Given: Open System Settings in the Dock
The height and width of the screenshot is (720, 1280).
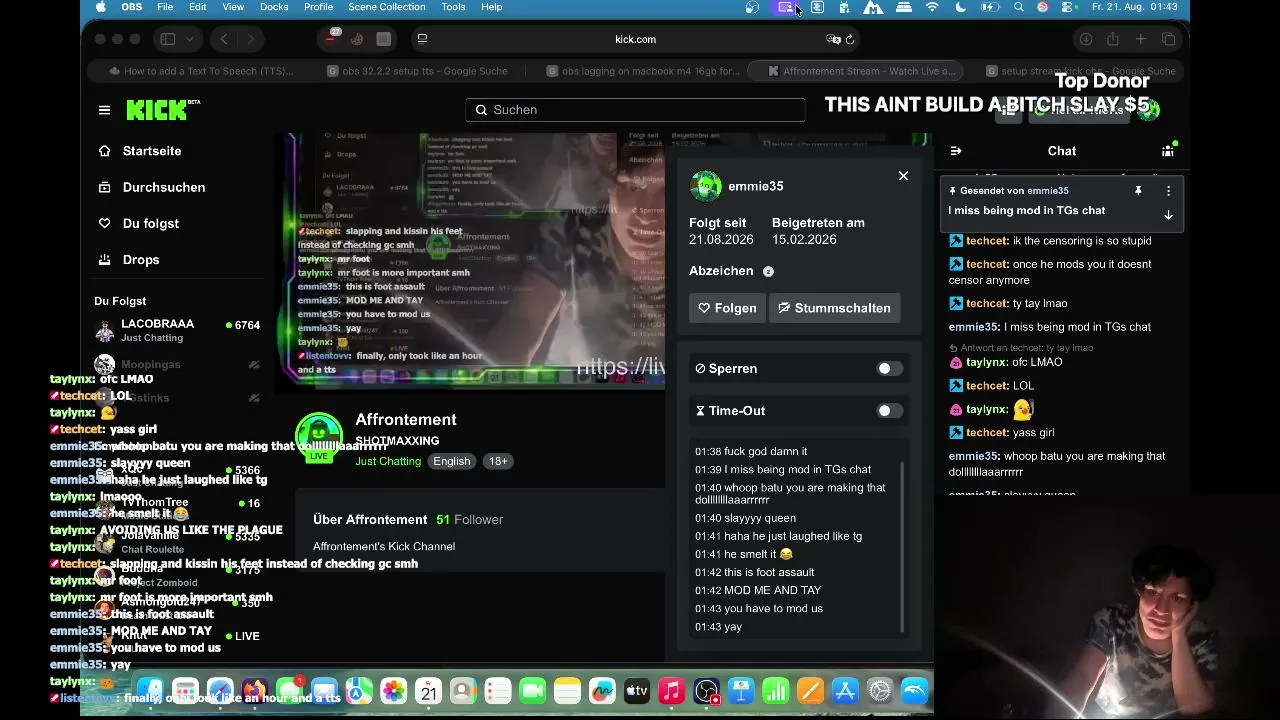Looking at the screenshot, I should pyautogui.click(x=880, y=691).
